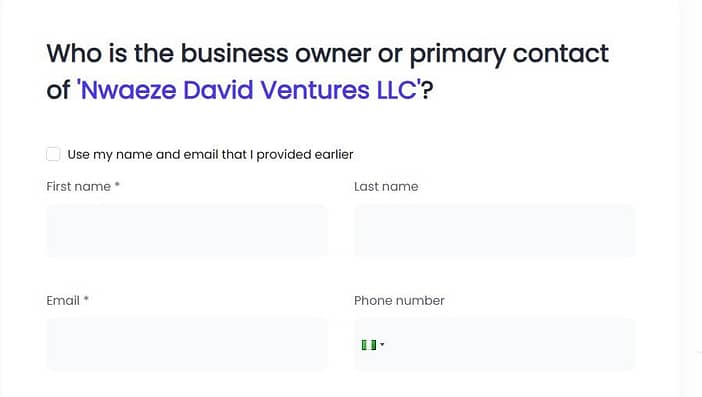Image resolution: width=702 pixels, height=397 pixels.
Task: Focus the First name input field
Action: [x=187, y=231]
